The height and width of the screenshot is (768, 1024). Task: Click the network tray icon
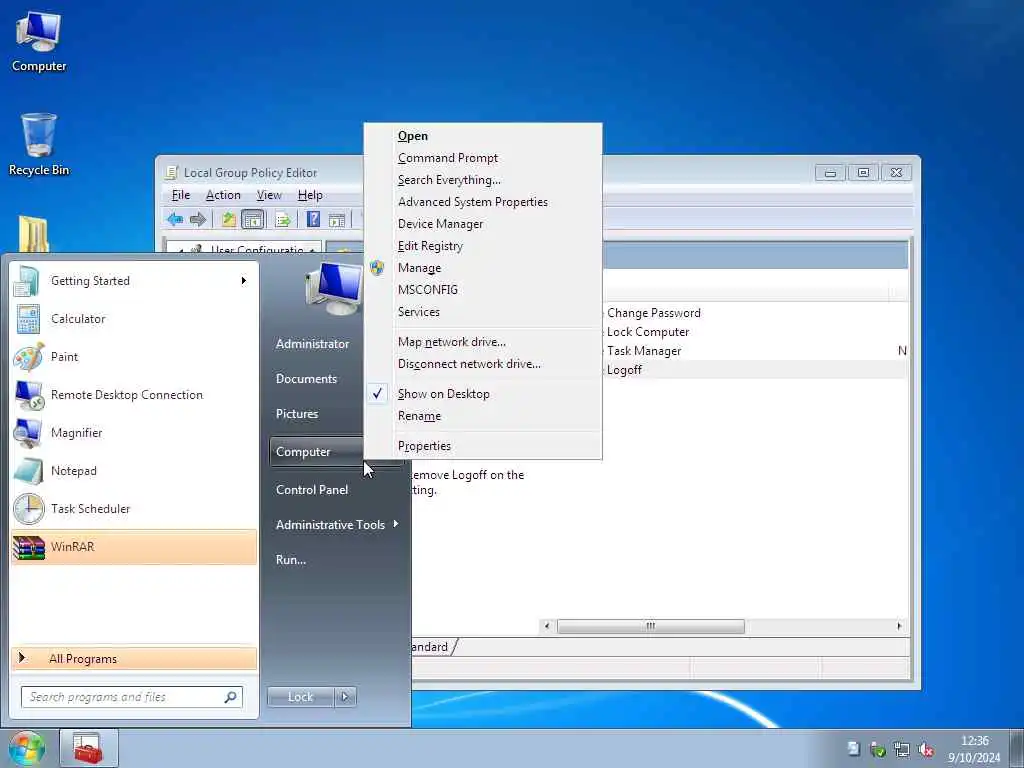(x=902, y=750)
